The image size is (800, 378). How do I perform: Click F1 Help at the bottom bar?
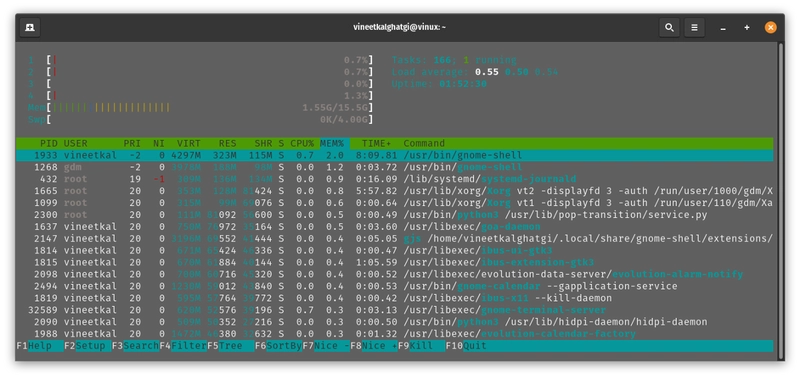pos(40,346)
